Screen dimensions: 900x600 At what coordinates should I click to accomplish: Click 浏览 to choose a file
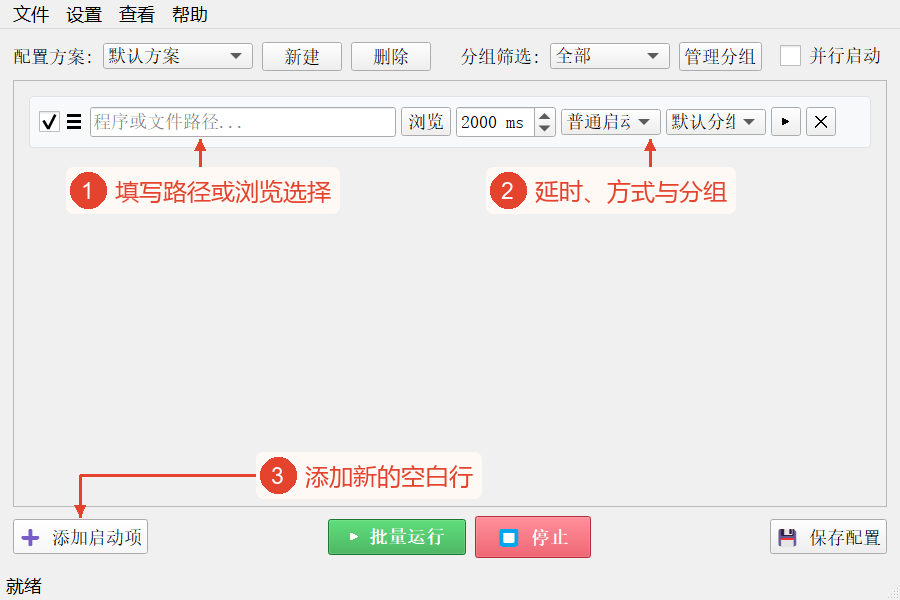click(x=426, y=122)
